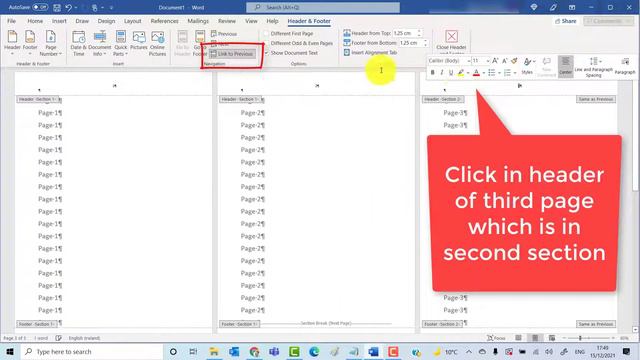This screenshot has height=360, width=640.
Task: Open the font color dropdown arrow
Action: pos(484,73)
